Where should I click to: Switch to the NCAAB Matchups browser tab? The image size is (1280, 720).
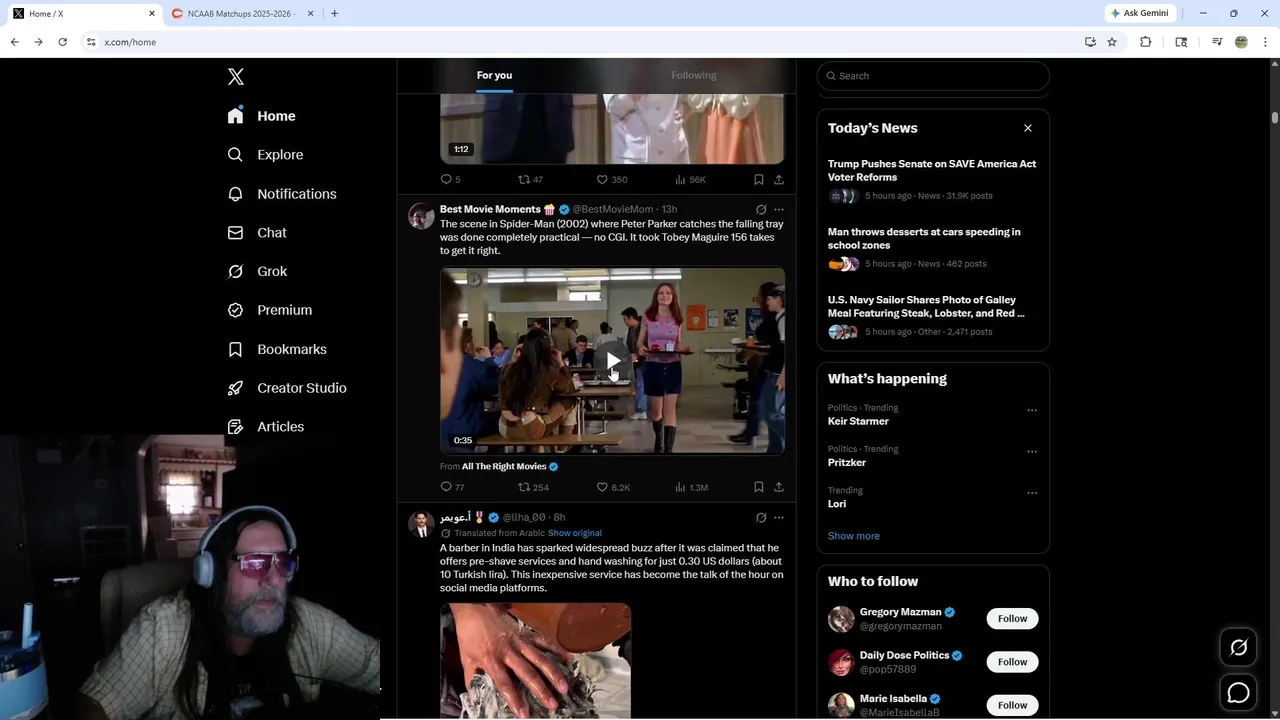pos(241,14)
